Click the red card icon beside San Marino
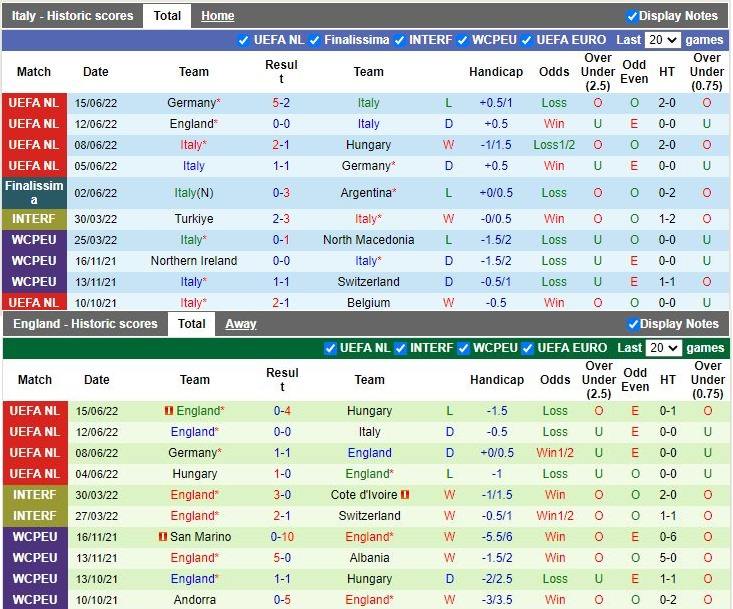This screenshot has width=733, height=609. (162, 537)
